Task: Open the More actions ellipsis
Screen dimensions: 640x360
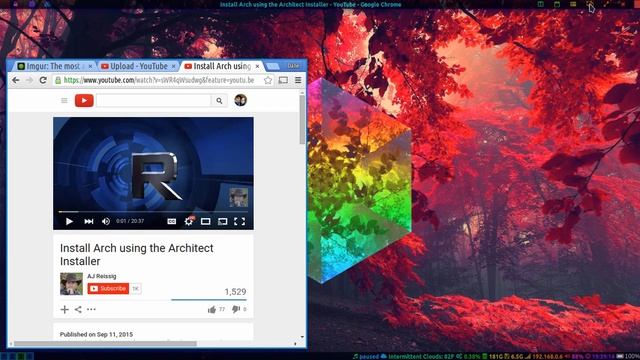Action: [x=91, y=309]
